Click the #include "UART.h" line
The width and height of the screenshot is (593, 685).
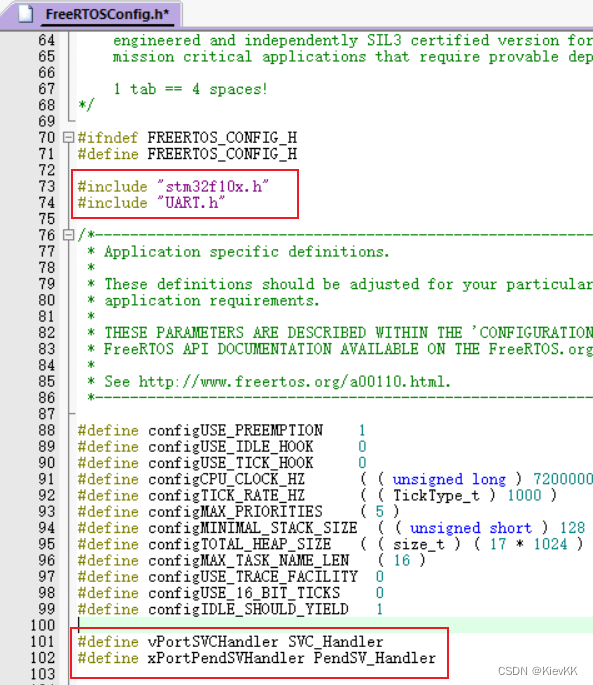coord(151,203)
